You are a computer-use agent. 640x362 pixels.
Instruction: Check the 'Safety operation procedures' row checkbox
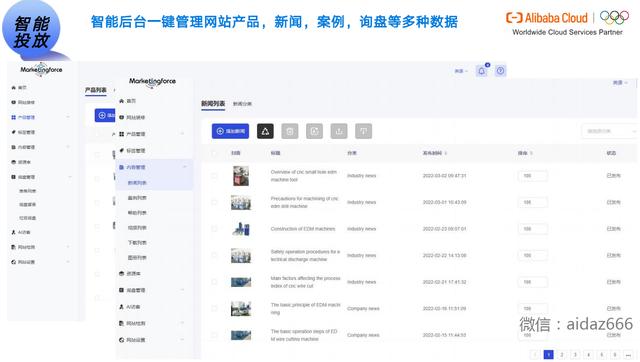click(x=214, y=255)
